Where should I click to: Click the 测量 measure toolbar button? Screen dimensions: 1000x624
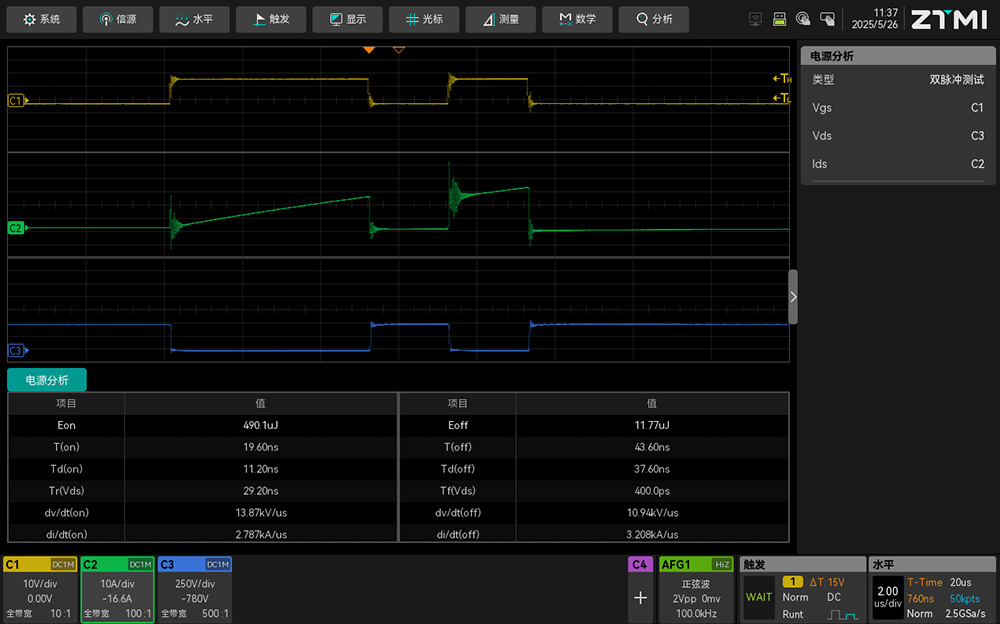[x=499, y=19]
